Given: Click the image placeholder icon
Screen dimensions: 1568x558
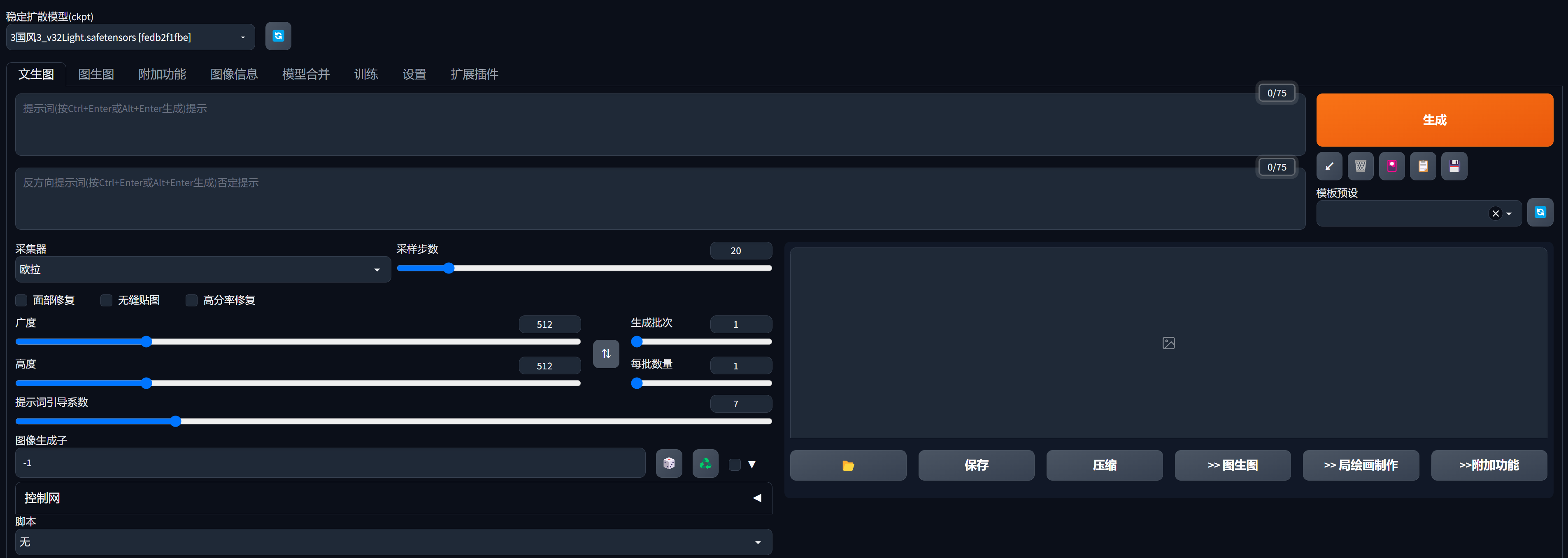Looking at the screenshot, I should coord(1169,343).
